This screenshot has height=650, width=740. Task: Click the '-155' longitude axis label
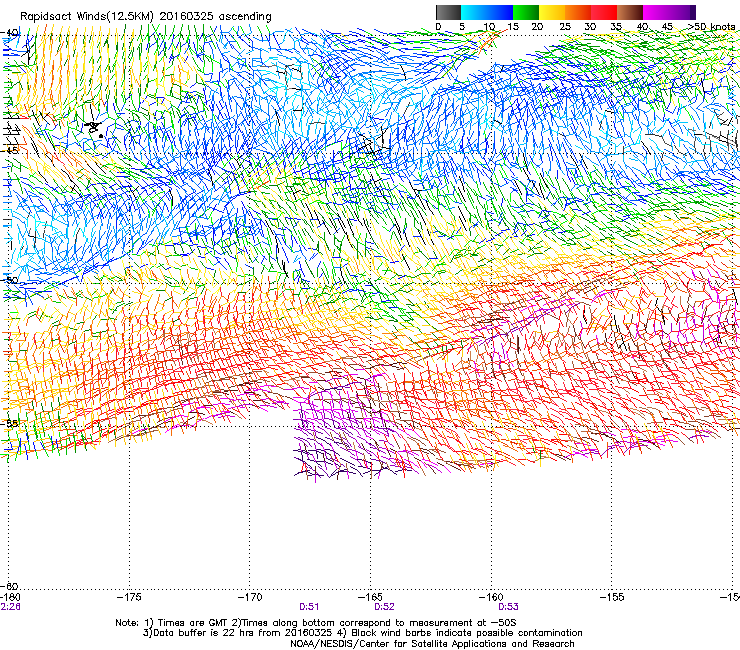pos(612,598)
